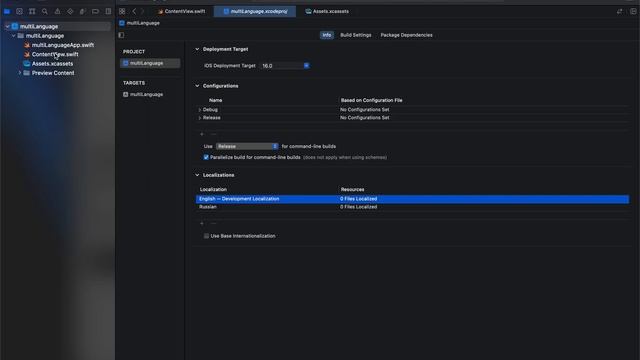The height and width of the screenshot is (360, 640).
Task: Click the Related Items grid icon
Action: 122,11
